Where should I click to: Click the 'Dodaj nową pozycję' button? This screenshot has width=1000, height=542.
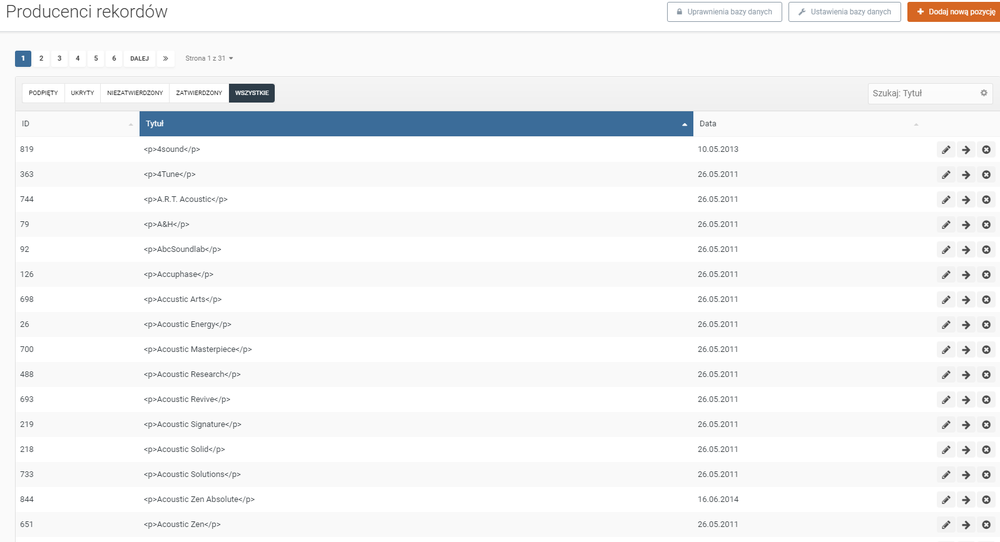tap(952, 12)
